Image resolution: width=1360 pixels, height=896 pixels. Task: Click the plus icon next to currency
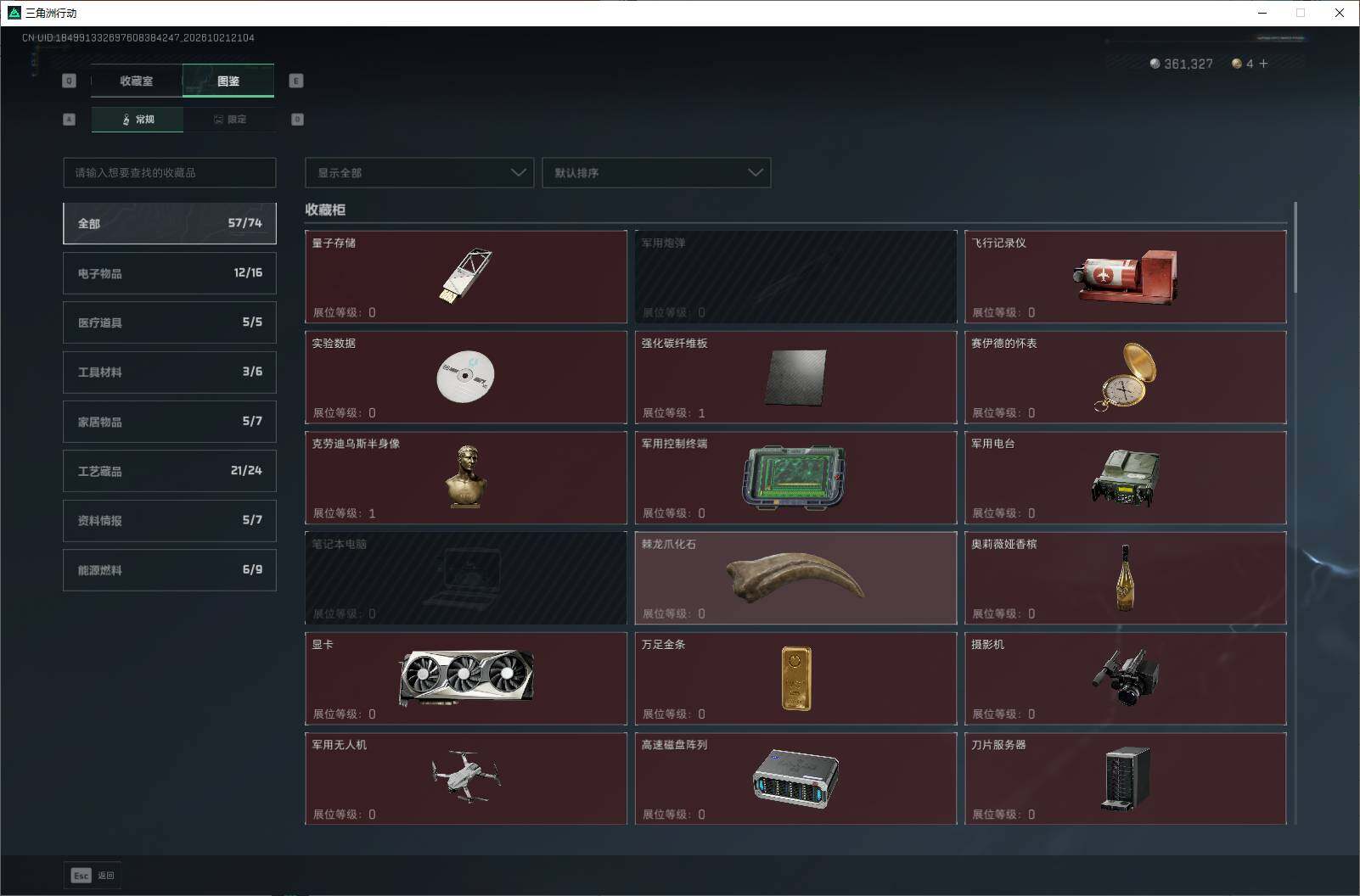point(1263,64)
